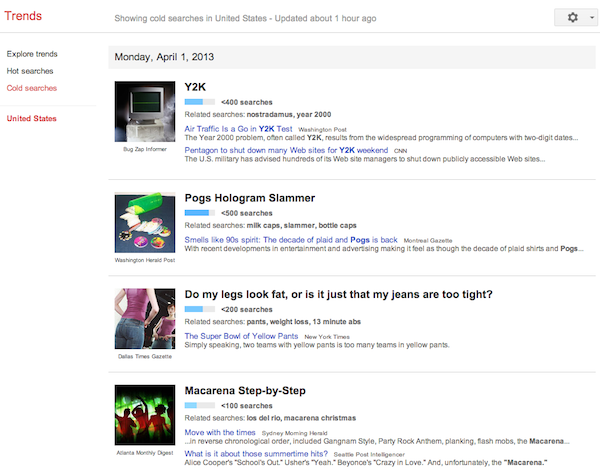Open 'Move with the times' article
The image size is (600, 473).
click(220, 432)
